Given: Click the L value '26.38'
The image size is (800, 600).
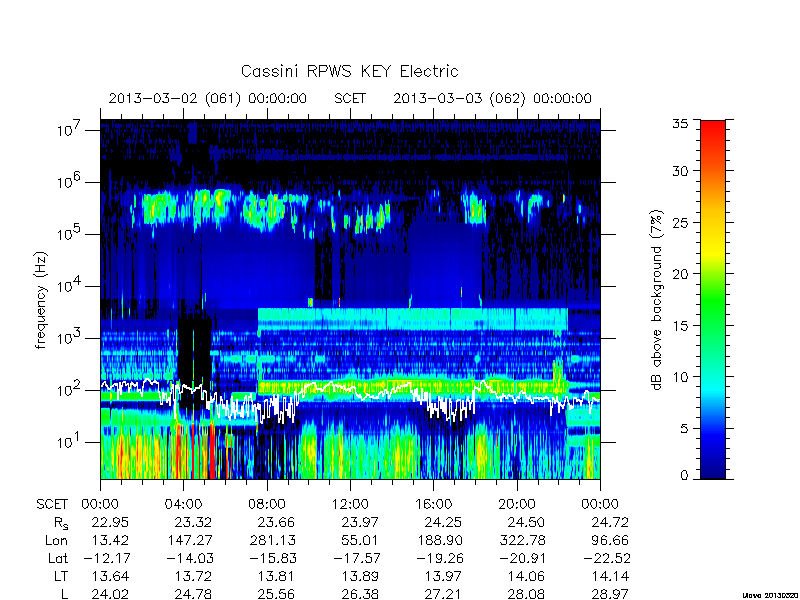Looking at the screenshot, I should 359,594.
